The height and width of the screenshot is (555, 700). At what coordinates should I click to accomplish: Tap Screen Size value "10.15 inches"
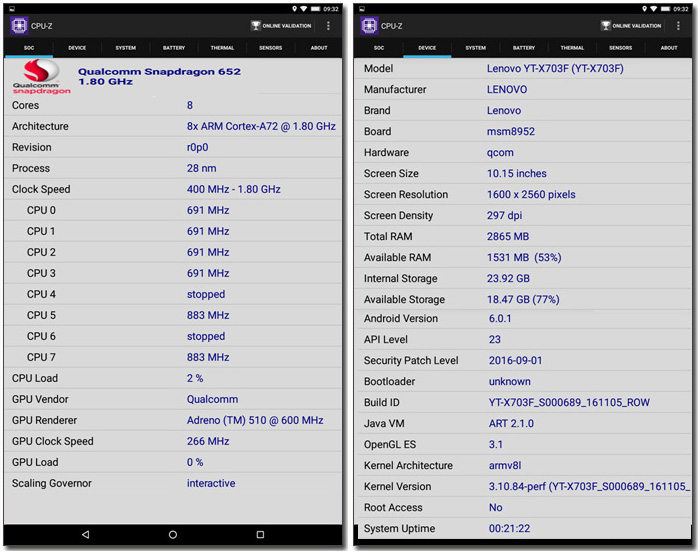517,174
